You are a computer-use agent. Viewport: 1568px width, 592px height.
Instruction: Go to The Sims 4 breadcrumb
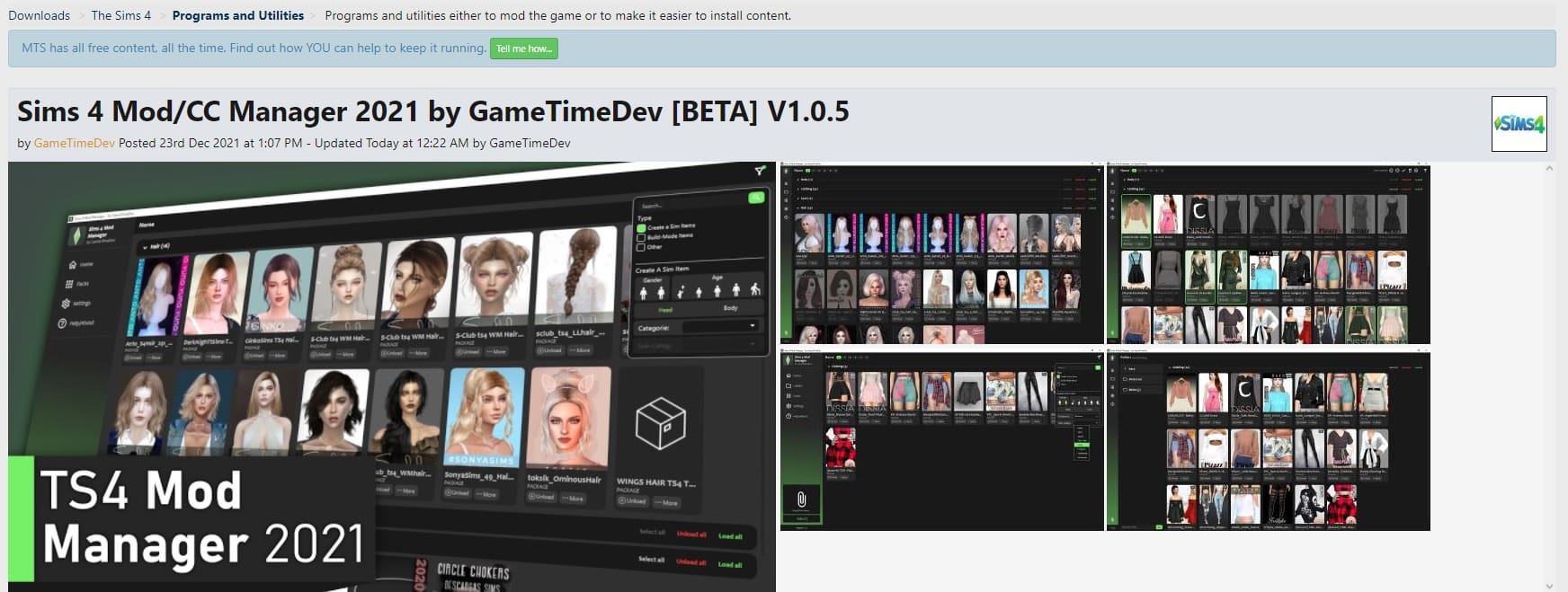pyautogui.click(x=120, y=15)
